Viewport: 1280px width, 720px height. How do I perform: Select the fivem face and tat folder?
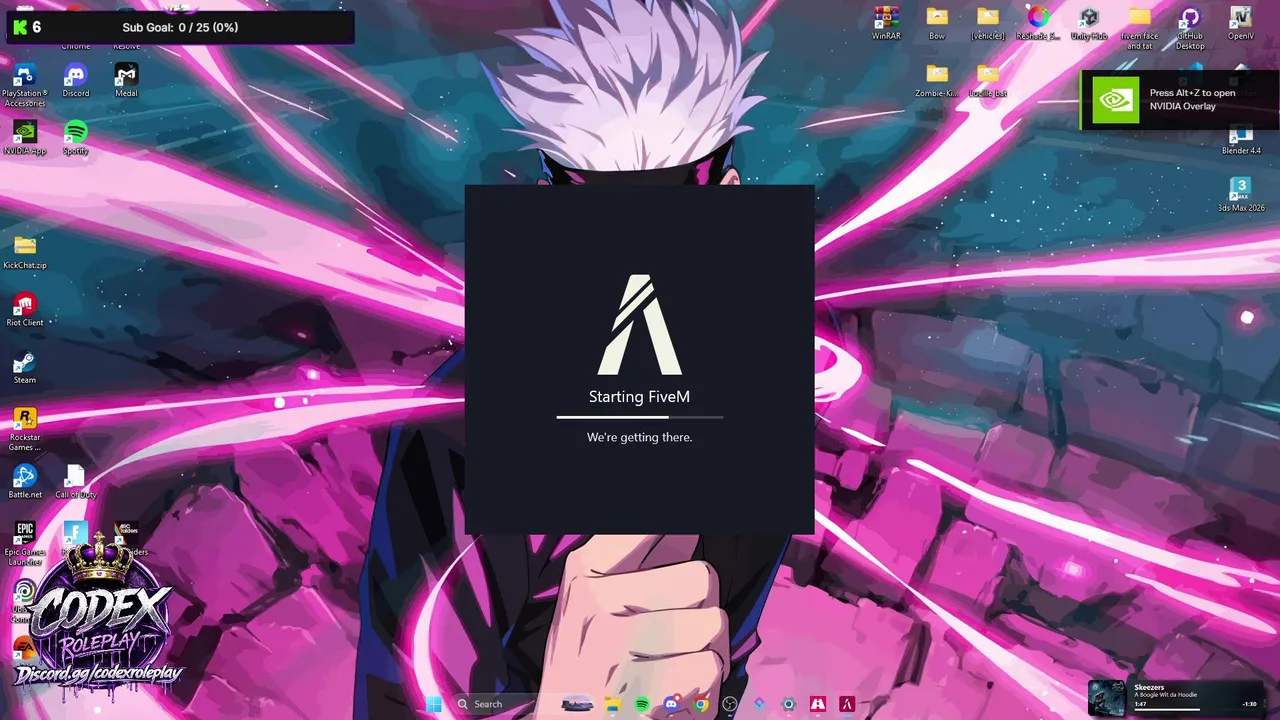[1139, 28]
